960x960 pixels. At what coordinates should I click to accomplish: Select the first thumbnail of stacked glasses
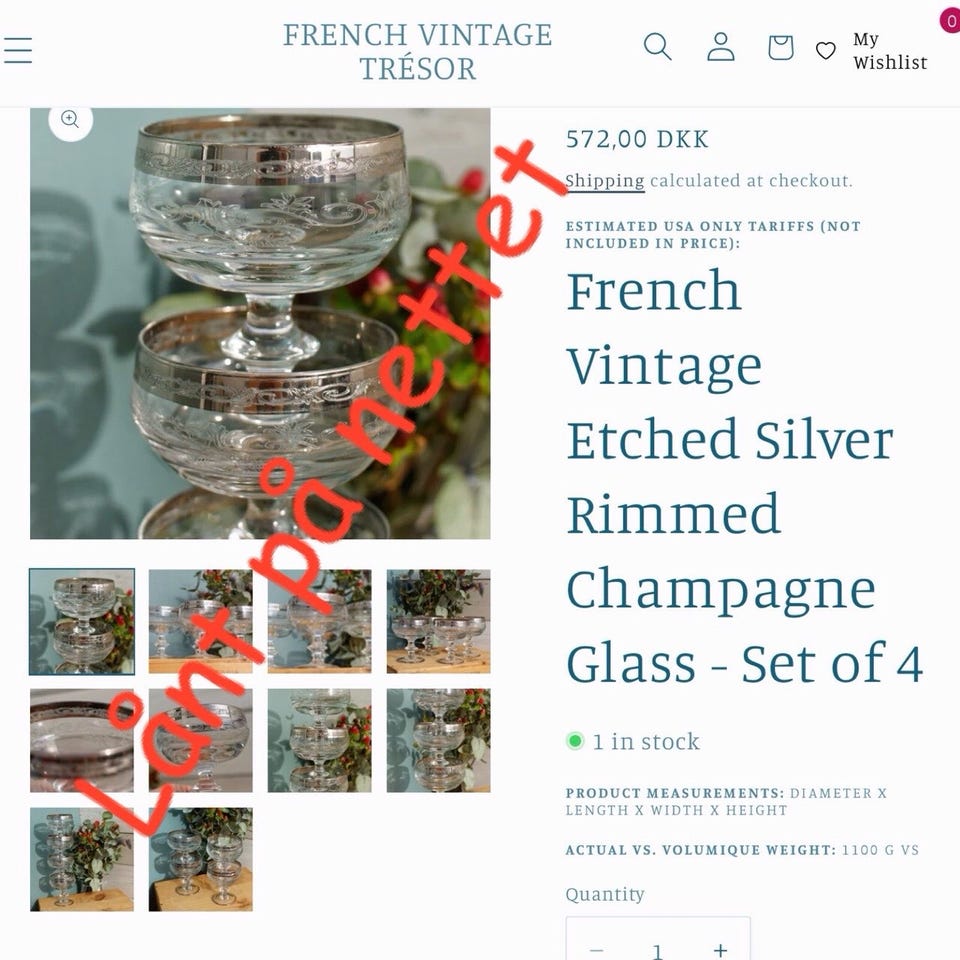pyautogui.click(x=82, y=621)
